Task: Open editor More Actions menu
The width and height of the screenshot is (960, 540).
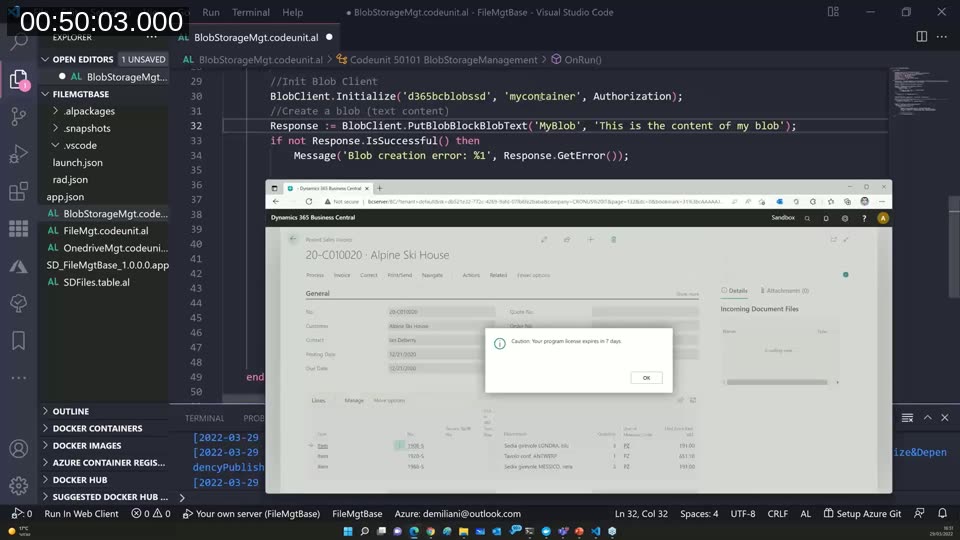Action: click(x=942, y=37)
